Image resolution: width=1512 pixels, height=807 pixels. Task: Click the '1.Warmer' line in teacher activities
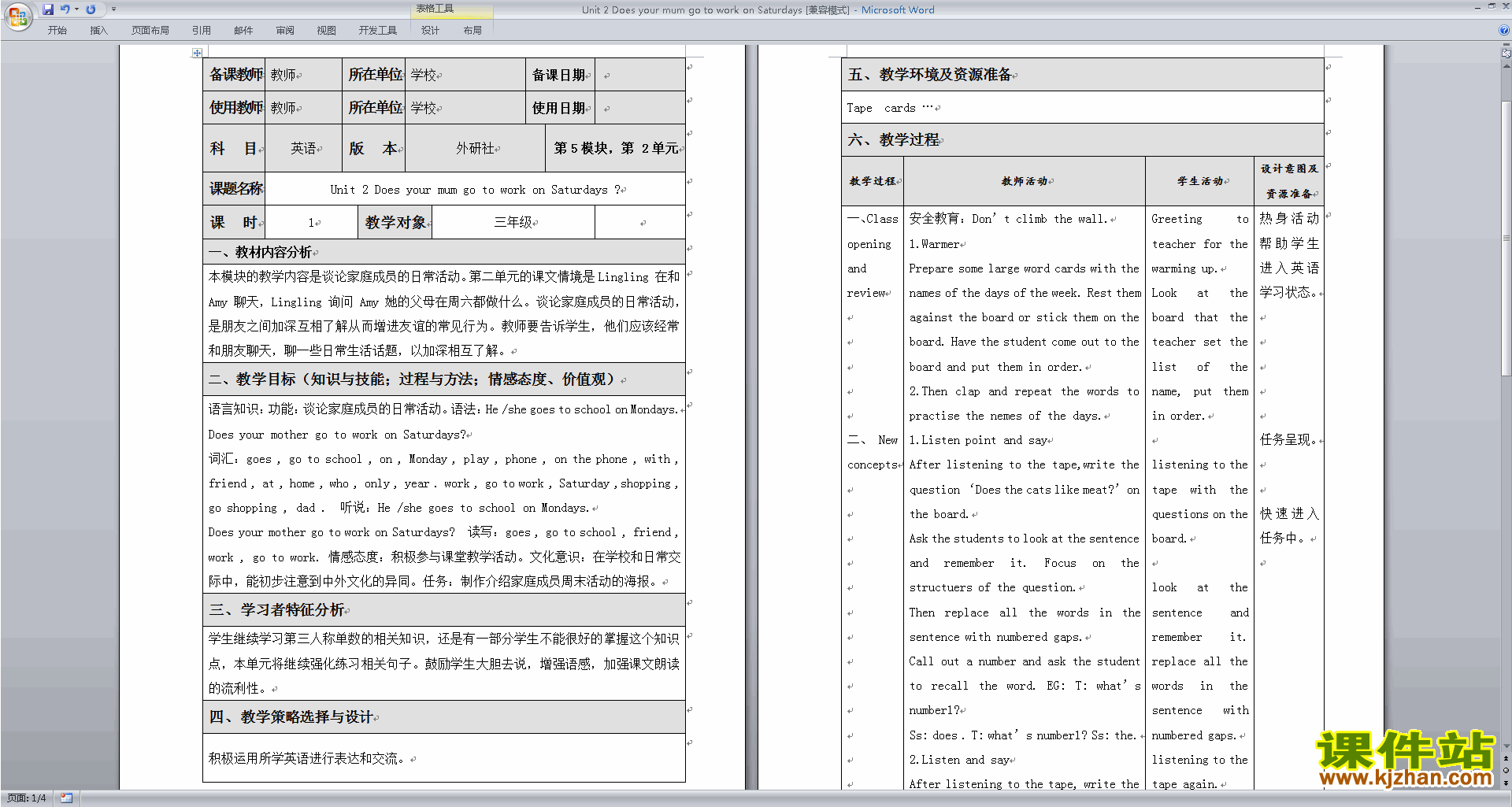pyautogui.click(x=935, y=244)
